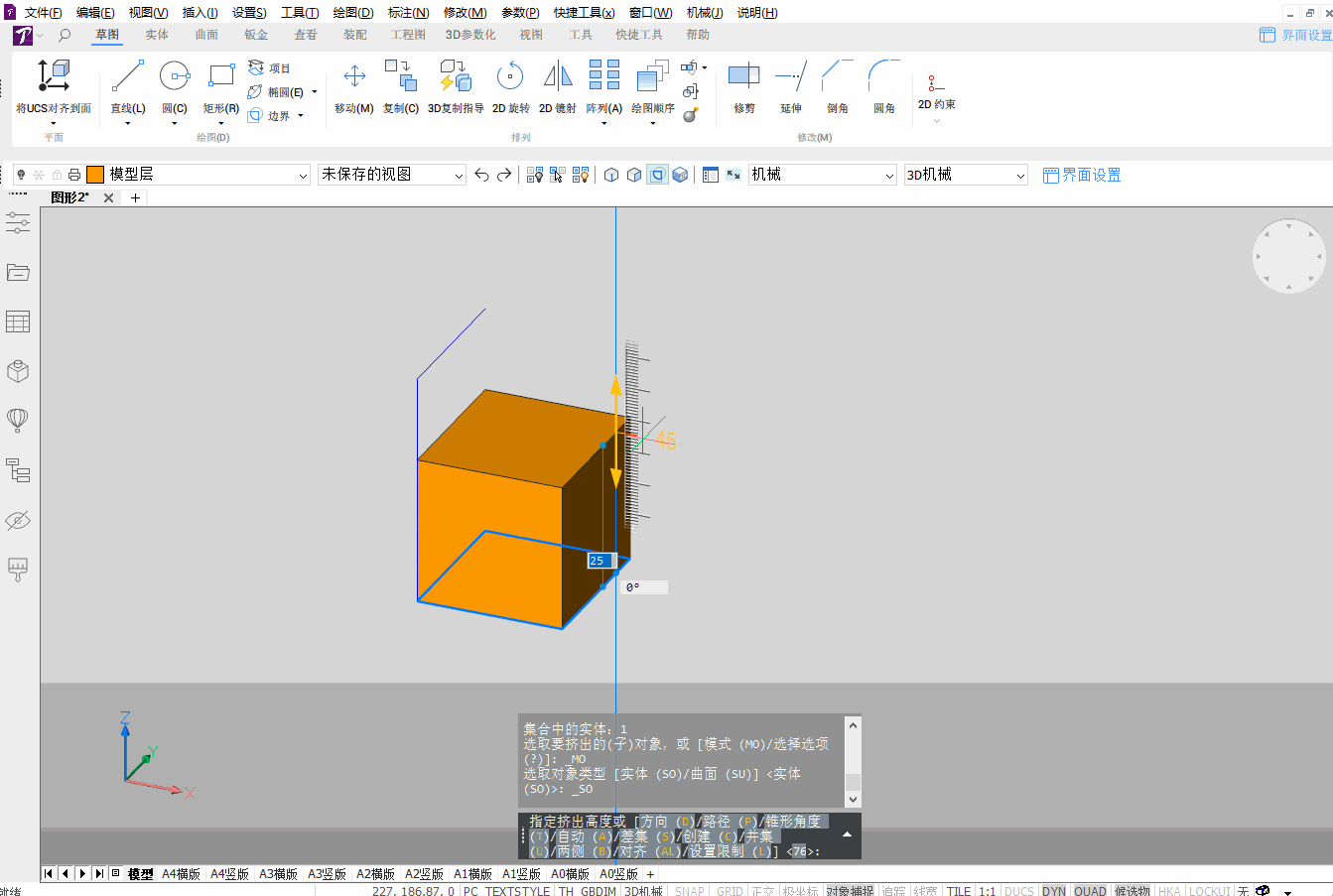The width and height of the screenshot is (1333, 896).
Task: Switch to the 实体 ribbon tab
Action: pos(157,35)
